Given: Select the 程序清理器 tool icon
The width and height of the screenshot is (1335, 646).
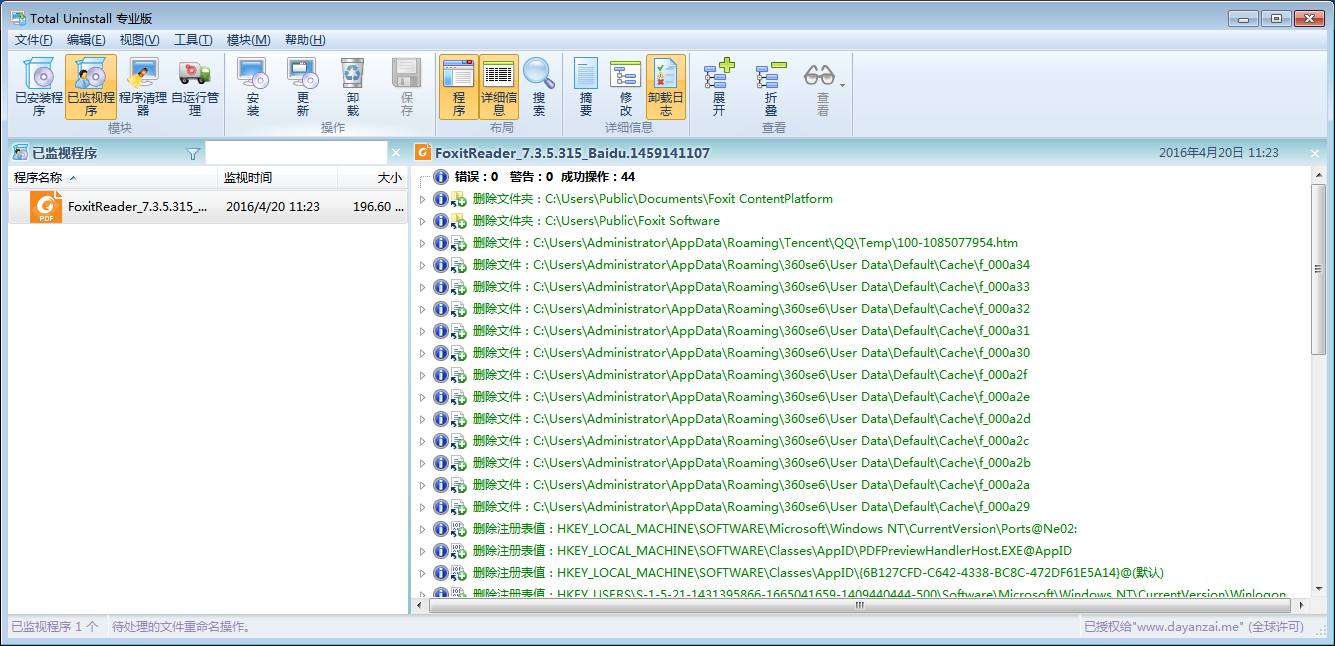Looking at the screenshot, I should point(143,87).
